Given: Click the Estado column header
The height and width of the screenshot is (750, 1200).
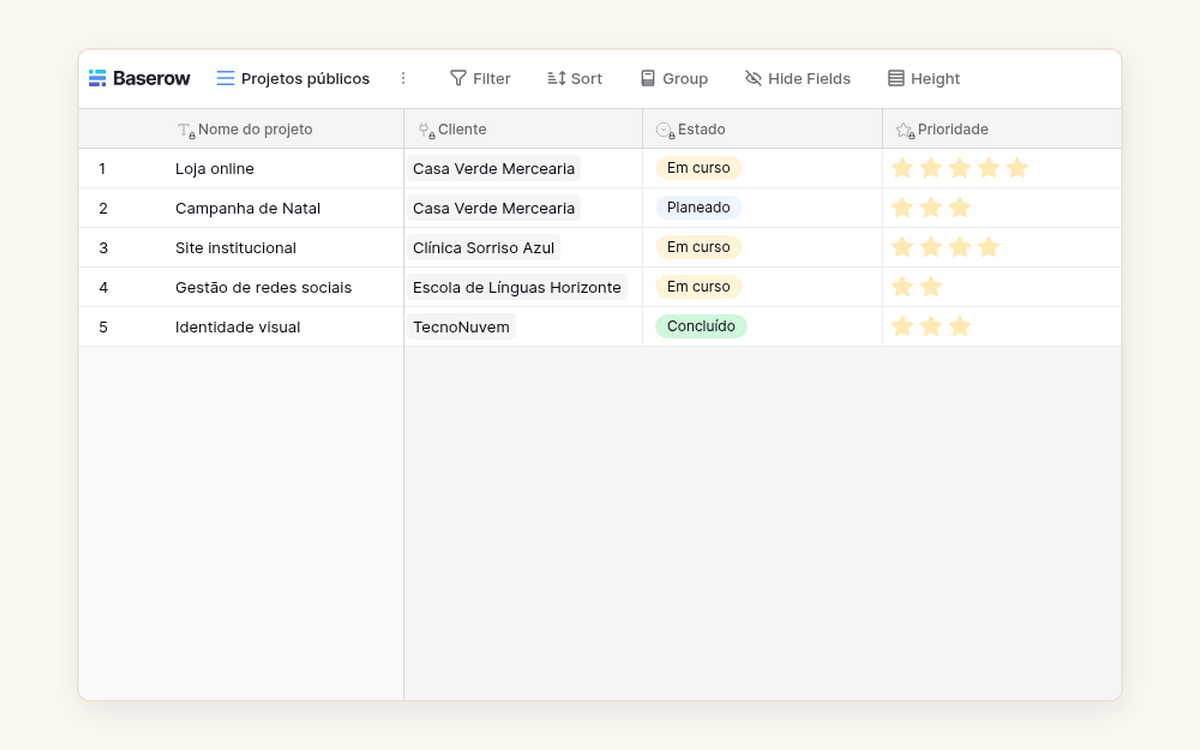Looking at the screenshot, I should click(762, 129).
